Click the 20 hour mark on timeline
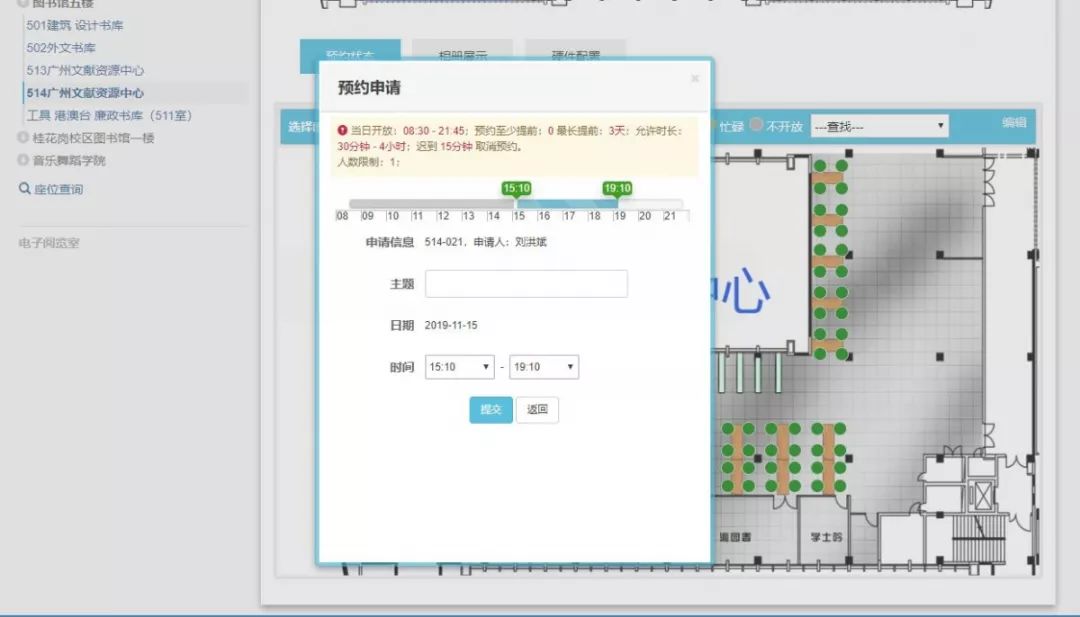This screenshot has height=617, width=1080. pos(645,216)
